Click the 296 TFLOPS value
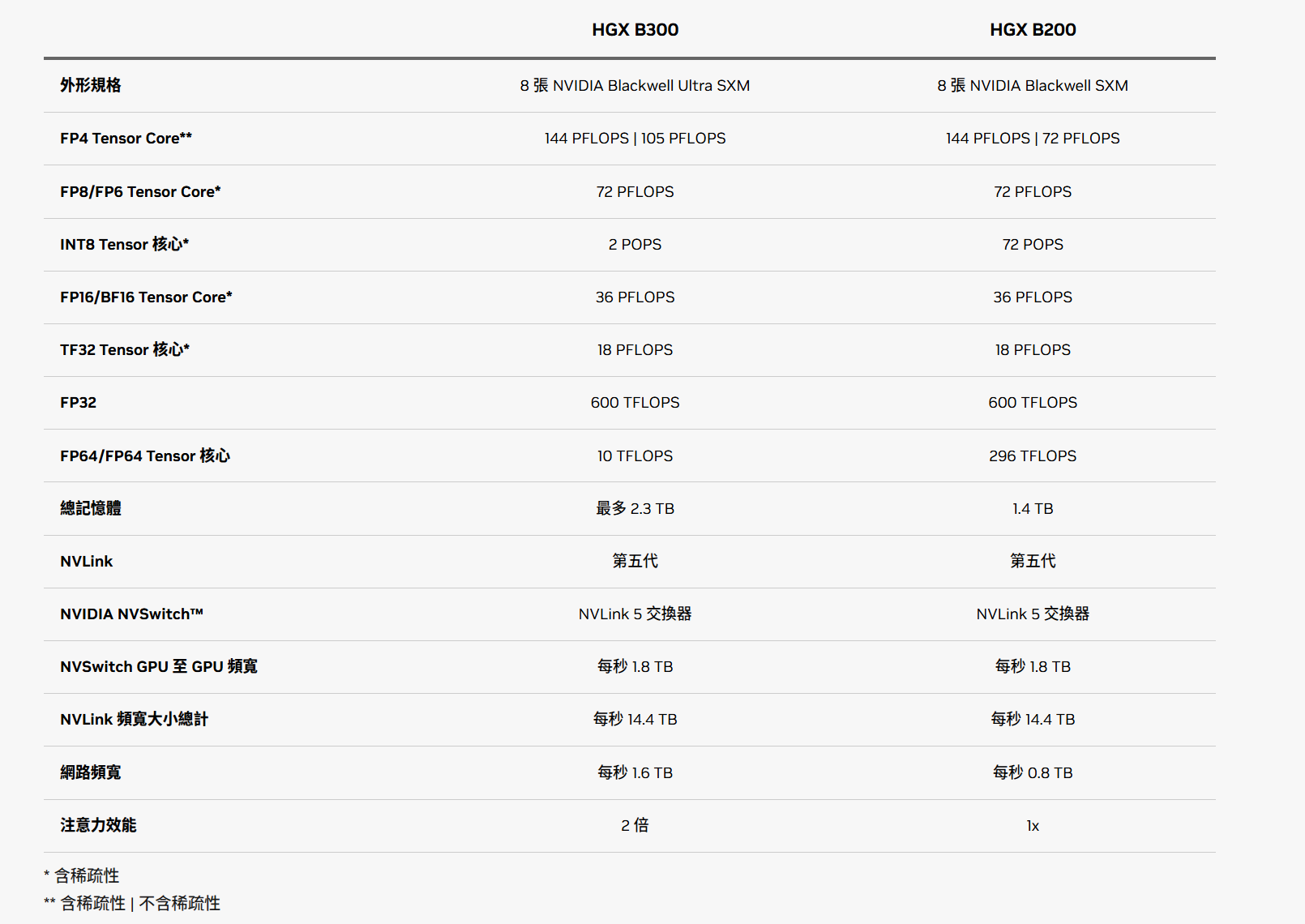This screenshot has height=924, width=1305. [1032, 456]
